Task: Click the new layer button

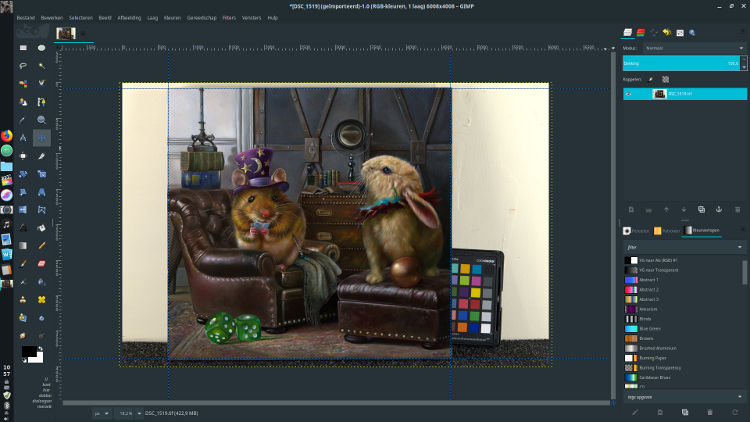Action: point(631,210)
